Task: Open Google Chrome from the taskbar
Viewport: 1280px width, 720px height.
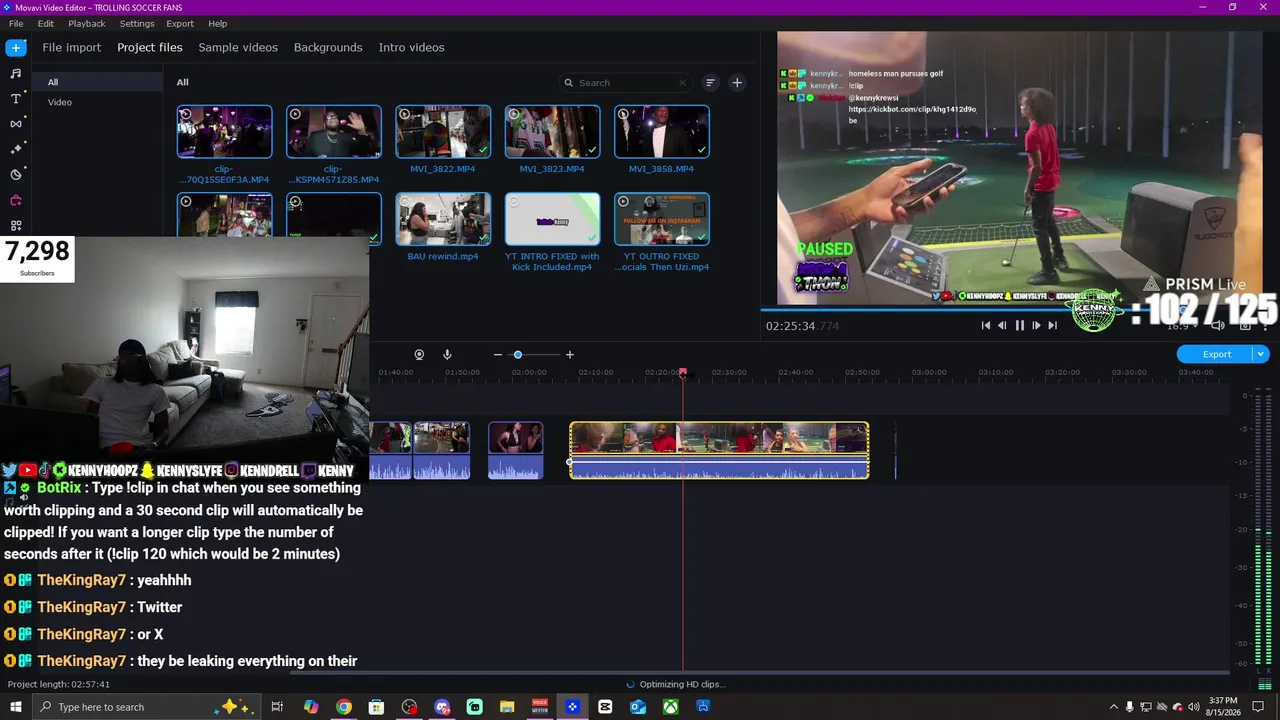Action: click(344, 707)
